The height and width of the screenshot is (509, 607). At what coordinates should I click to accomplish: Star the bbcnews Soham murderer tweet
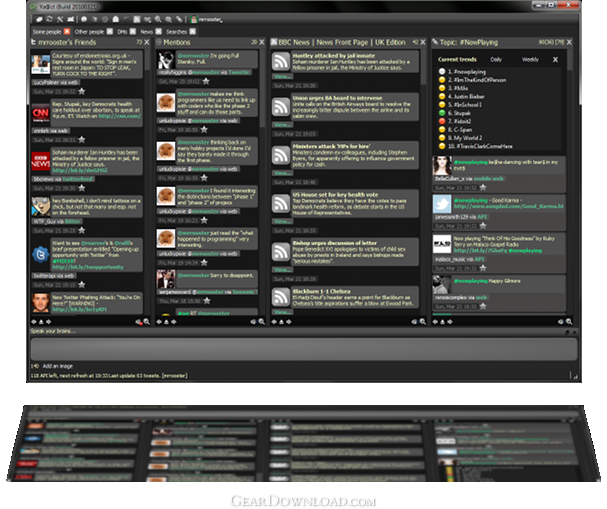[82, 188]
